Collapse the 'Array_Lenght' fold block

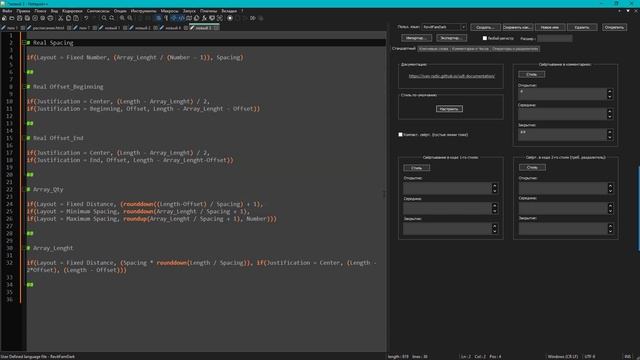pyautogui.click(x=24, y=248)
